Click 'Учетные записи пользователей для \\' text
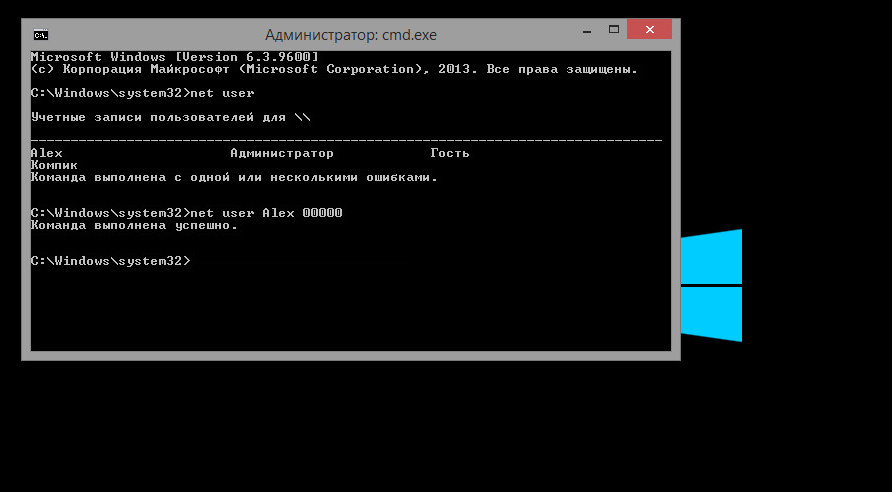The height and width of the screenshot is (492, 892). (x=171, y=118)
